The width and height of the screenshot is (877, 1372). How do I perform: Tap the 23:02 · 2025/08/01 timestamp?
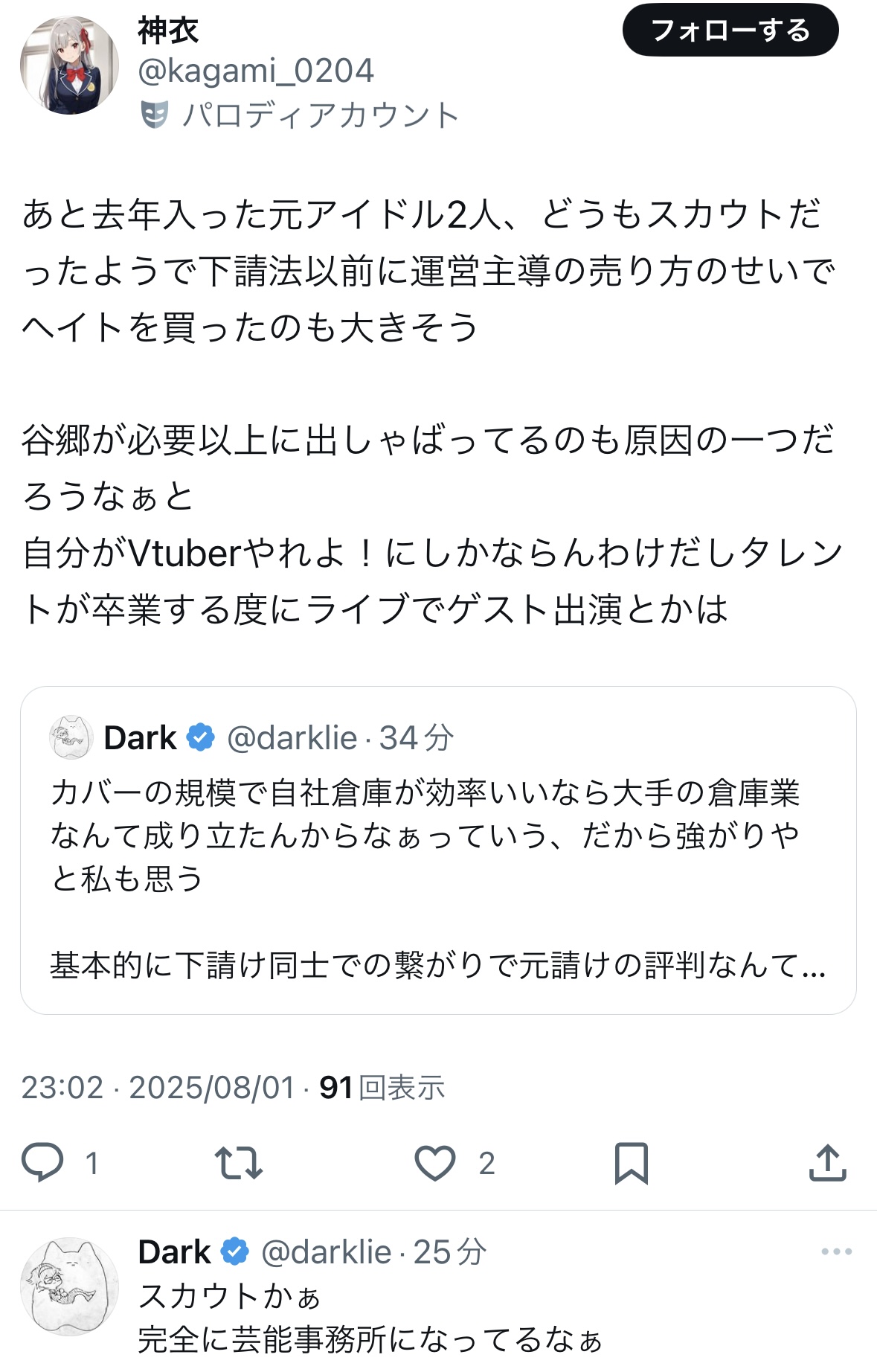158,1088
